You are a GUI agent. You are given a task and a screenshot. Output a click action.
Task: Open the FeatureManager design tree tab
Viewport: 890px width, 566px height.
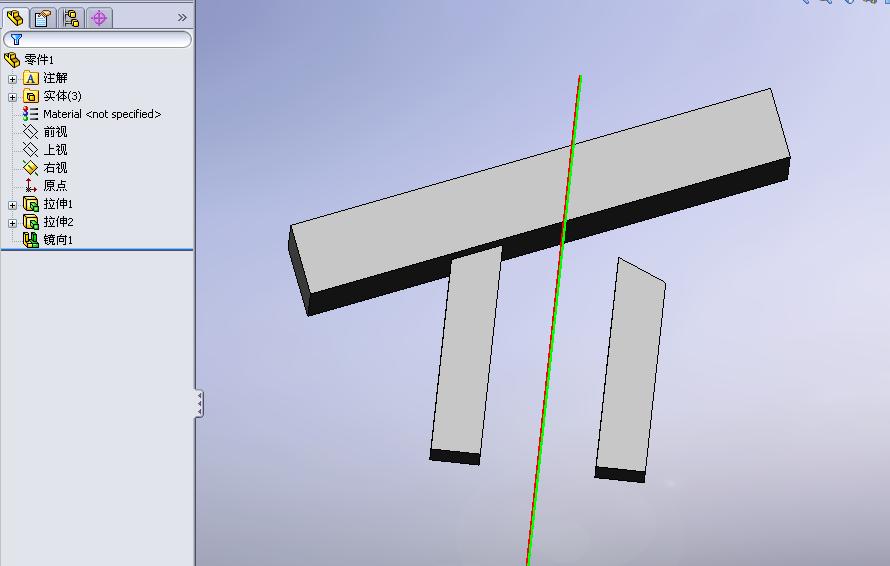click(x=15, y=18)
